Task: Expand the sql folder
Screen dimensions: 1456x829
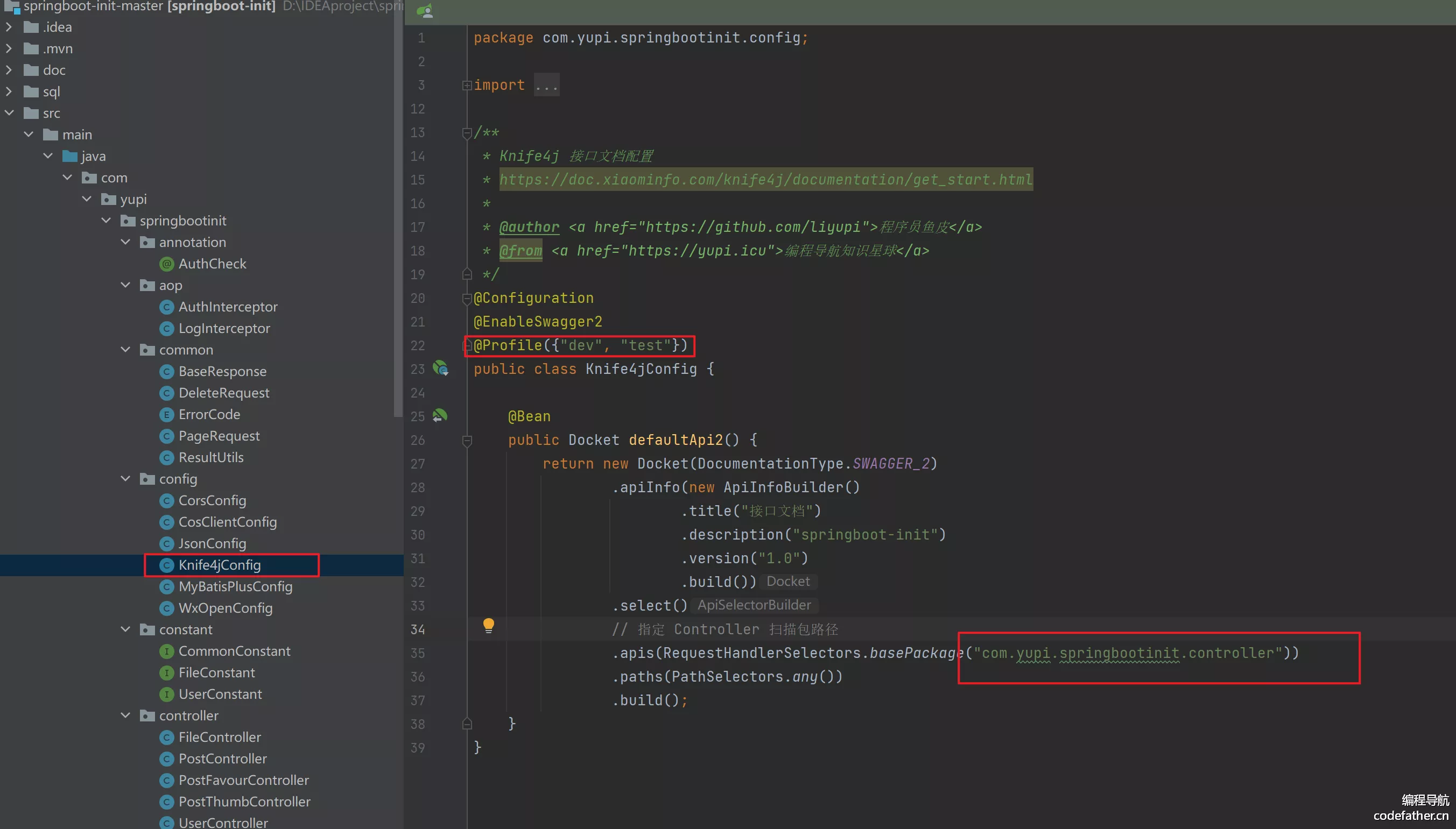Action: pos(9,91)
